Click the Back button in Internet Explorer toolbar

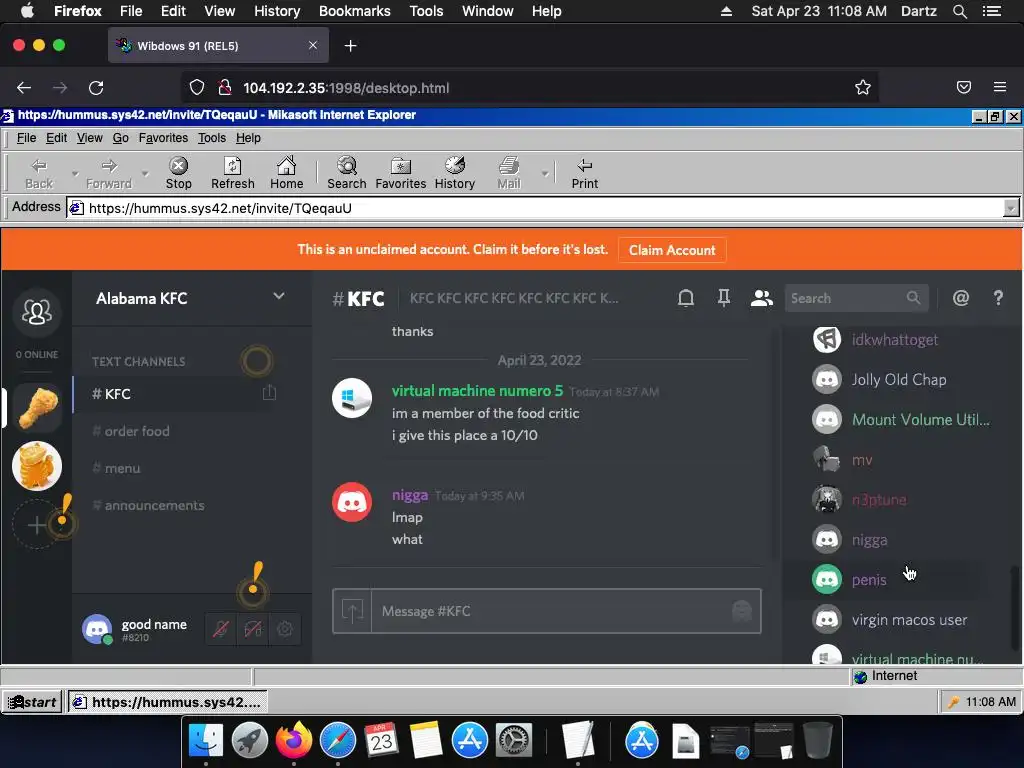tap(39, 173)
